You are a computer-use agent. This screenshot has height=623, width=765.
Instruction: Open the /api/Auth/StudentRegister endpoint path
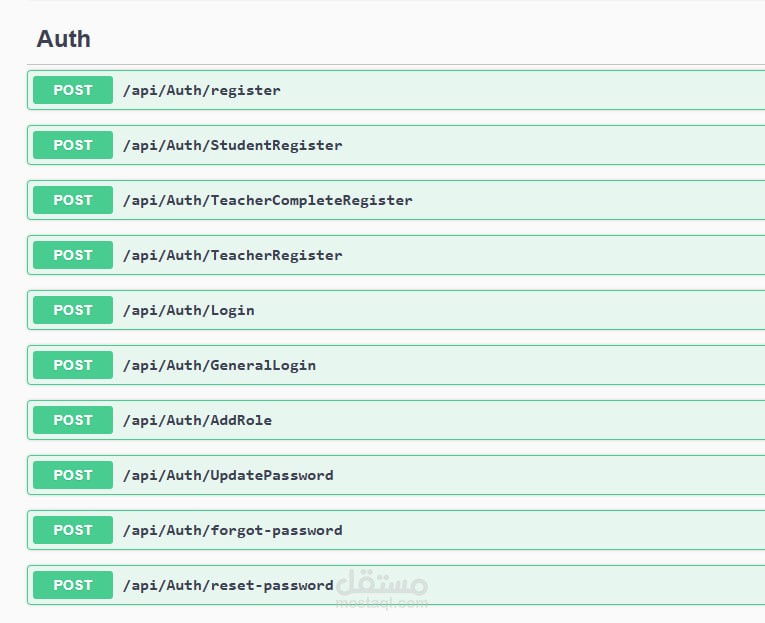232,145
